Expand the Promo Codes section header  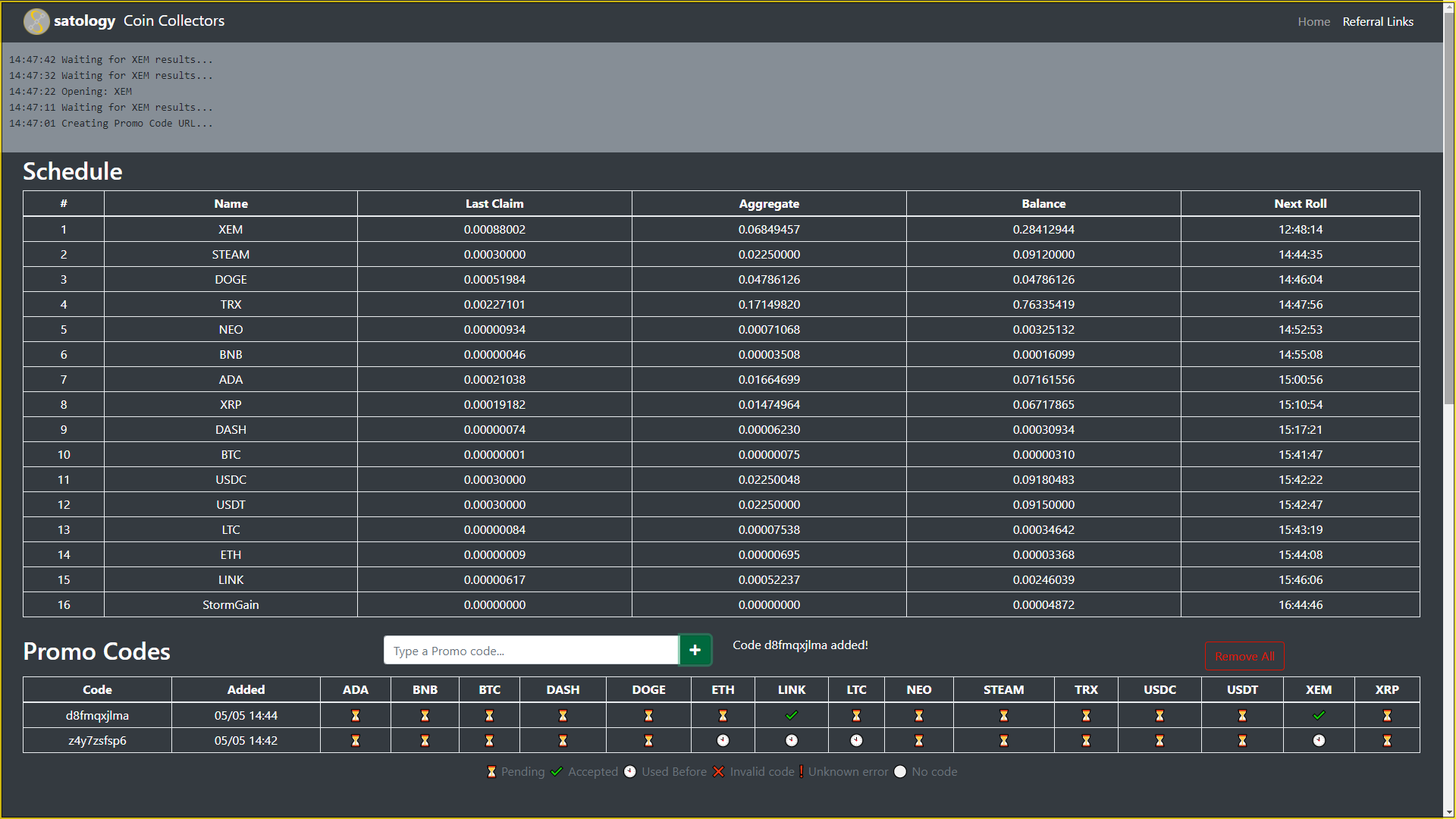[97, 649]
